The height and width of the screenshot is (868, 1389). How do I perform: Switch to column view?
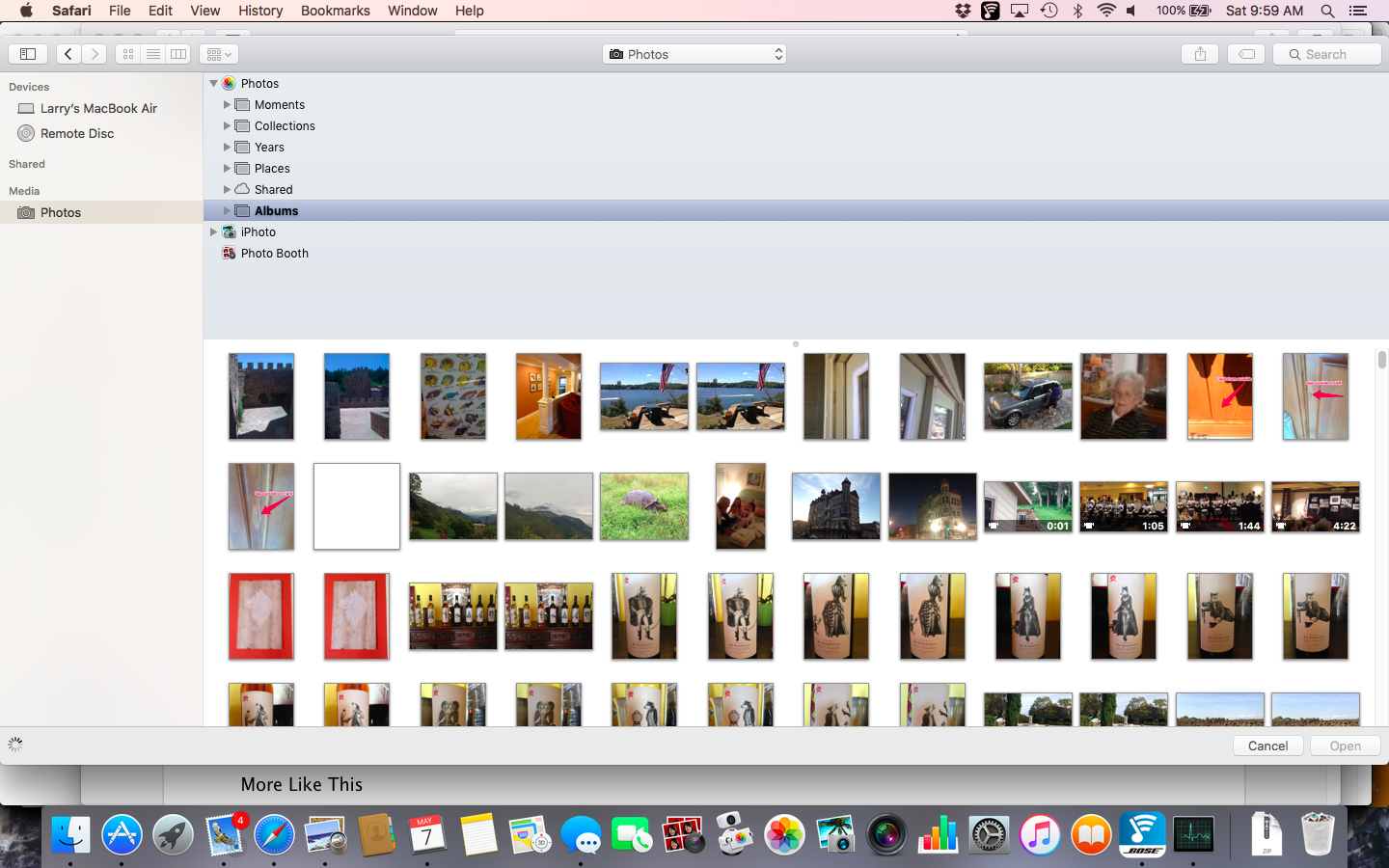click(178, 54)
